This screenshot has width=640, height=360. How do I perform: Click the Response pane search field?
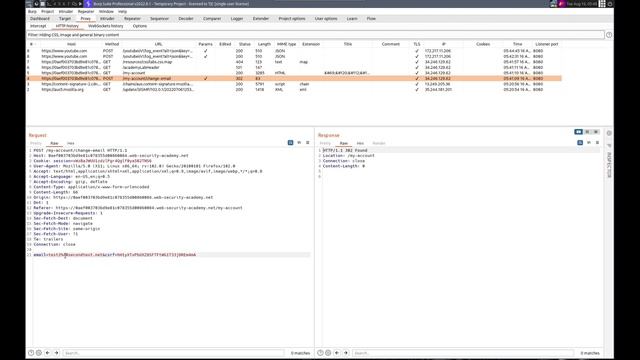coord(463,353)
